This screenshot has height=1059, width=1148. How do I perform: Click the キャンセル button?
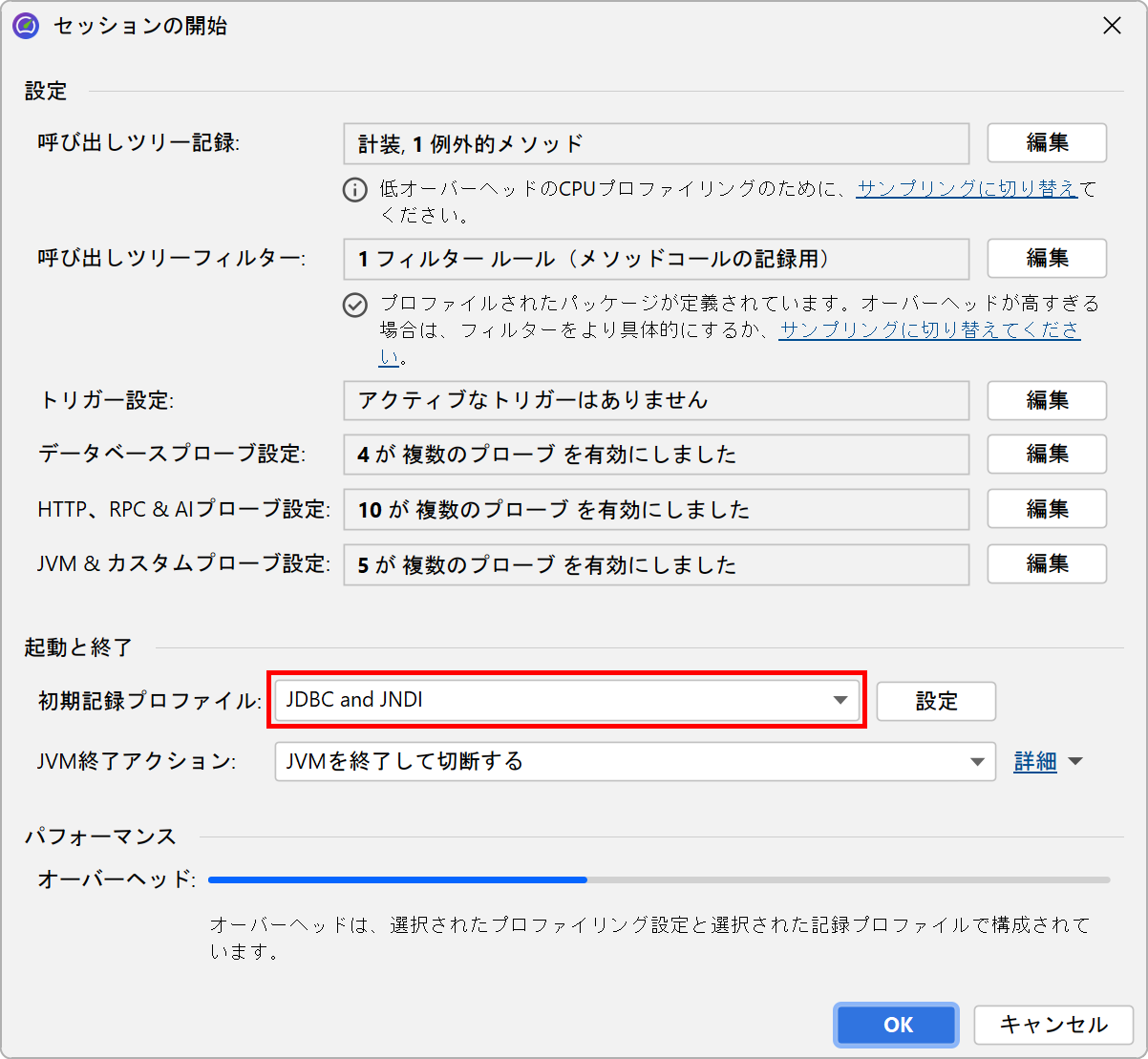coord(1052,1025)
